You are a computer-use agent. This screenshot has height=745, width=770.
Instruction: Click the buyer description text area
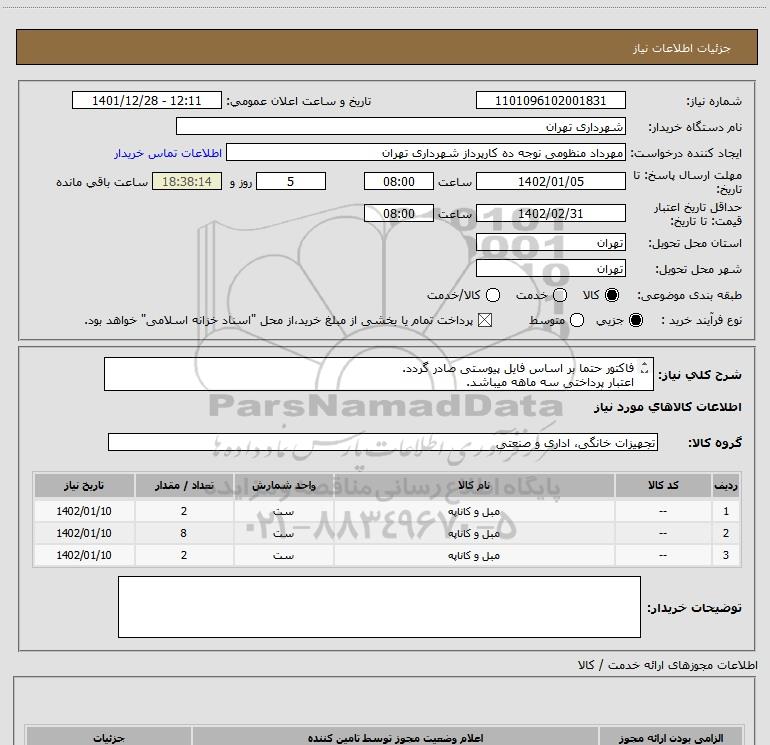point(379,607)
